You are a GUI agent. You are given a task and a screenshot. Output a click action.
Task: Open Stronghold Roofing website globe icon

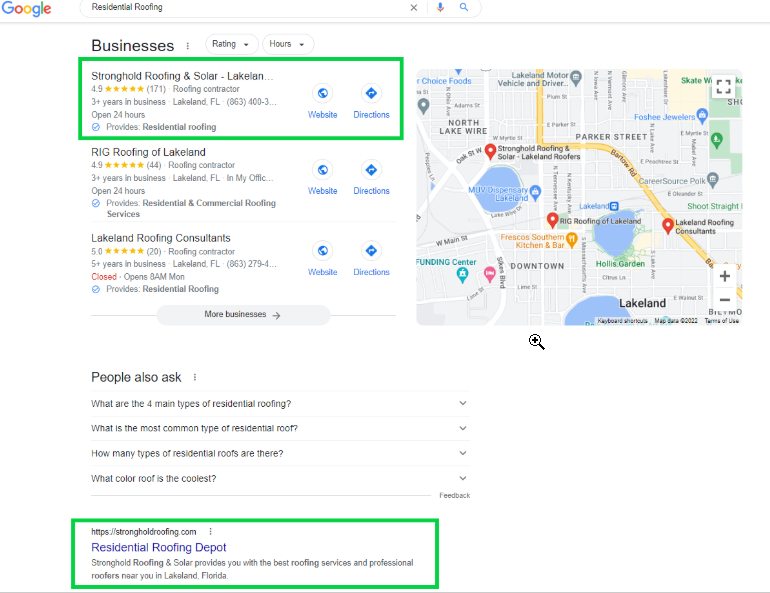(x=322, y=93)
